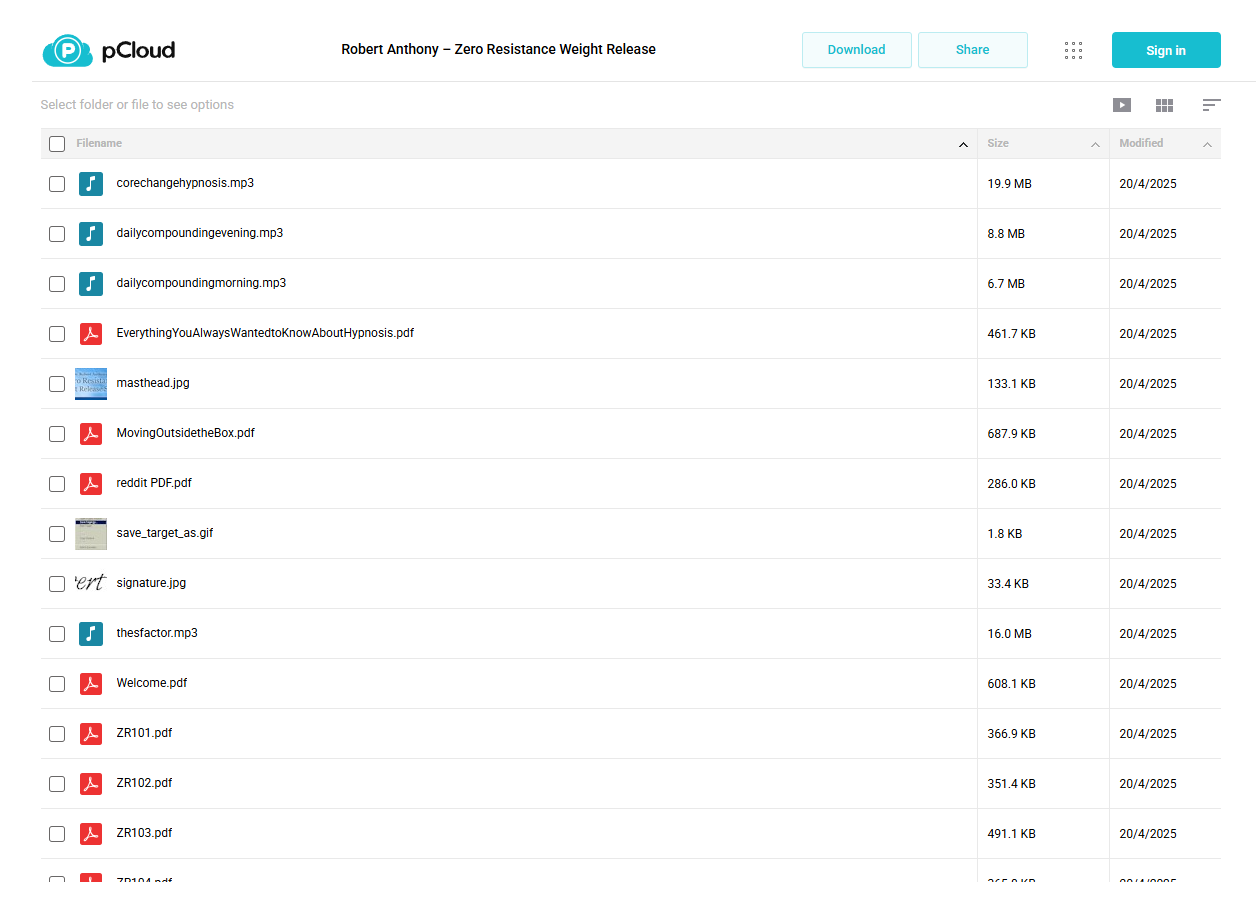This screenshot has height=918, width=1256.
Task: Click PDF icon of EverythingYouAlwaysWantedtoKnowAboutHypnosis.pdf
Action: tap(91, 334)
